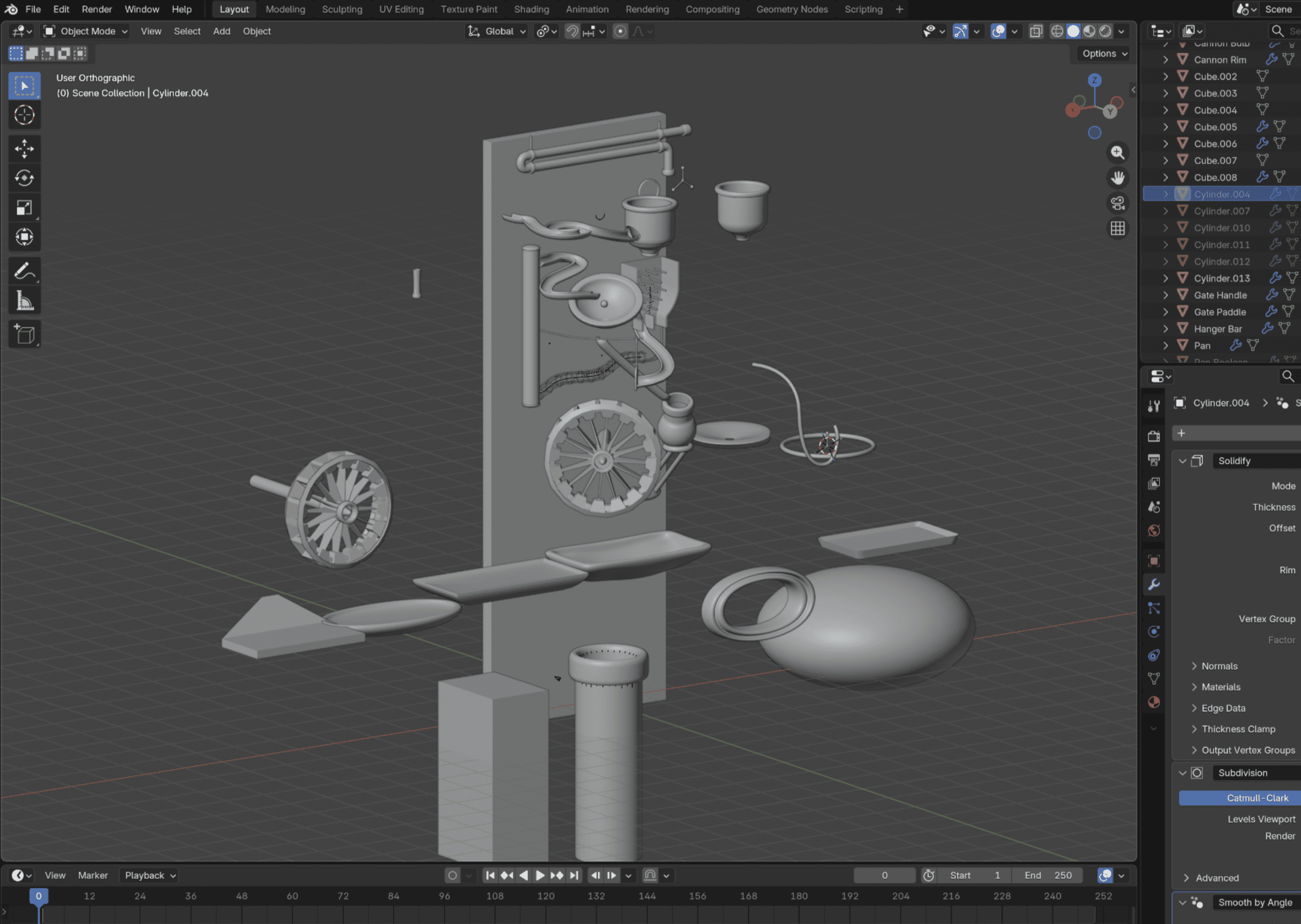Toggle camera view icon
Viewport: 1301px width, 924px height.
pyautogui.click(x=1117, y=203)
